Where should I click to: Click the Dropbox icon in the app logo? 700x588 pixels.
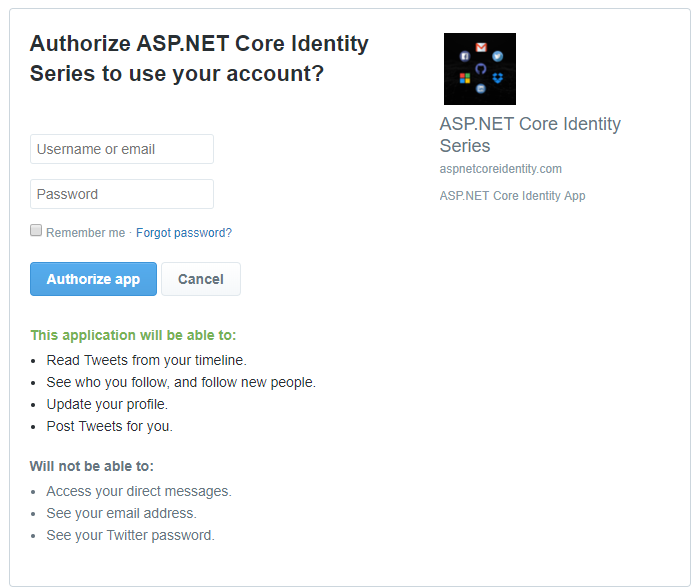(x=497, y=78)
